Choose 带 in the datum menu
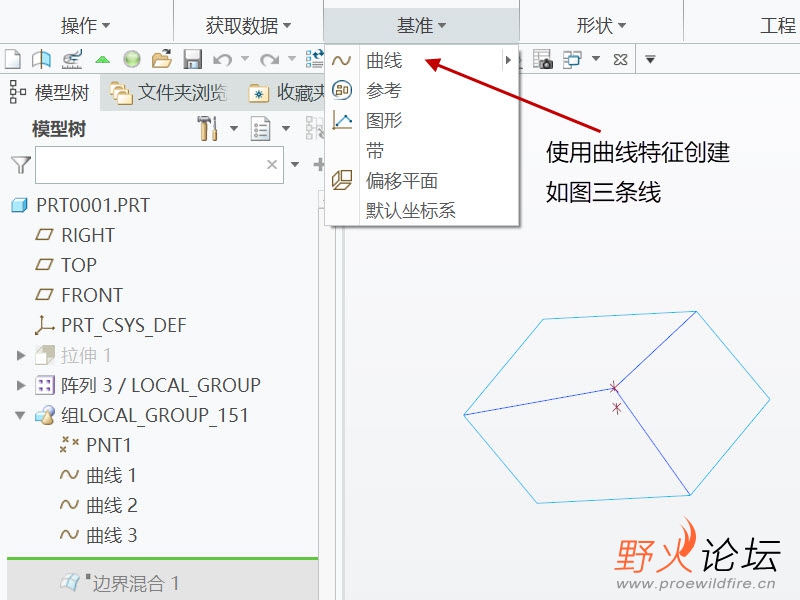The height and width of the screenshot is (600, 800). [375, 151]
